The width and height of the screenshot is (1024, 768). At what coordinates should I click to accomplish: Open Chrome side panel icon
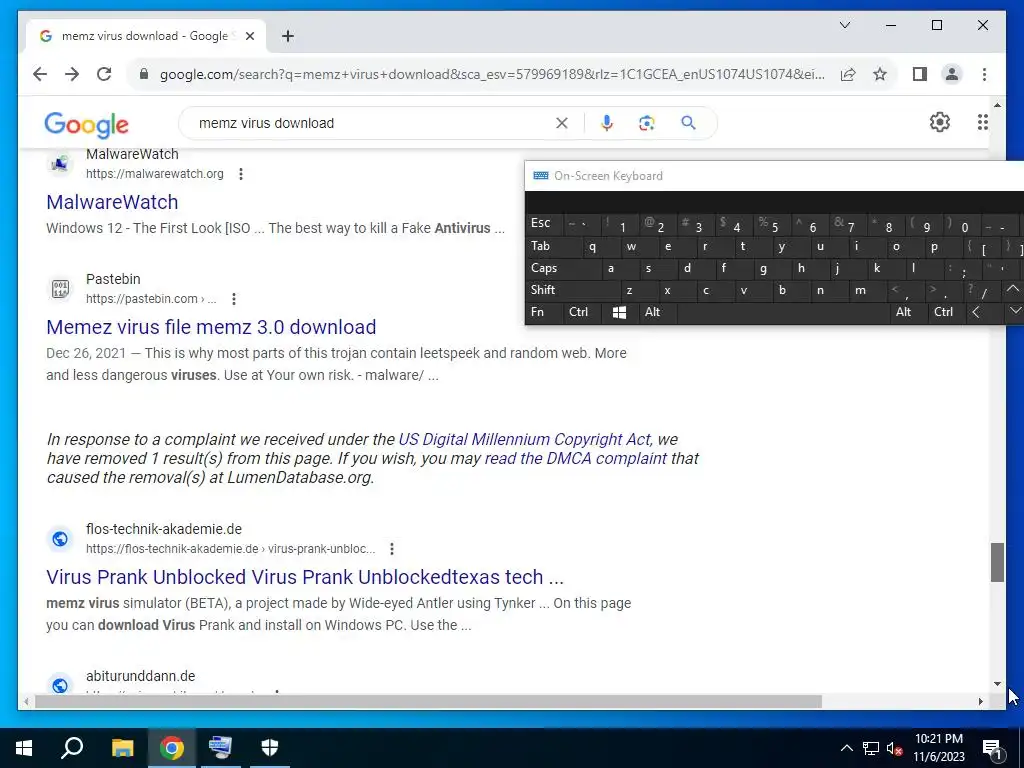click(x=920, y=74)
